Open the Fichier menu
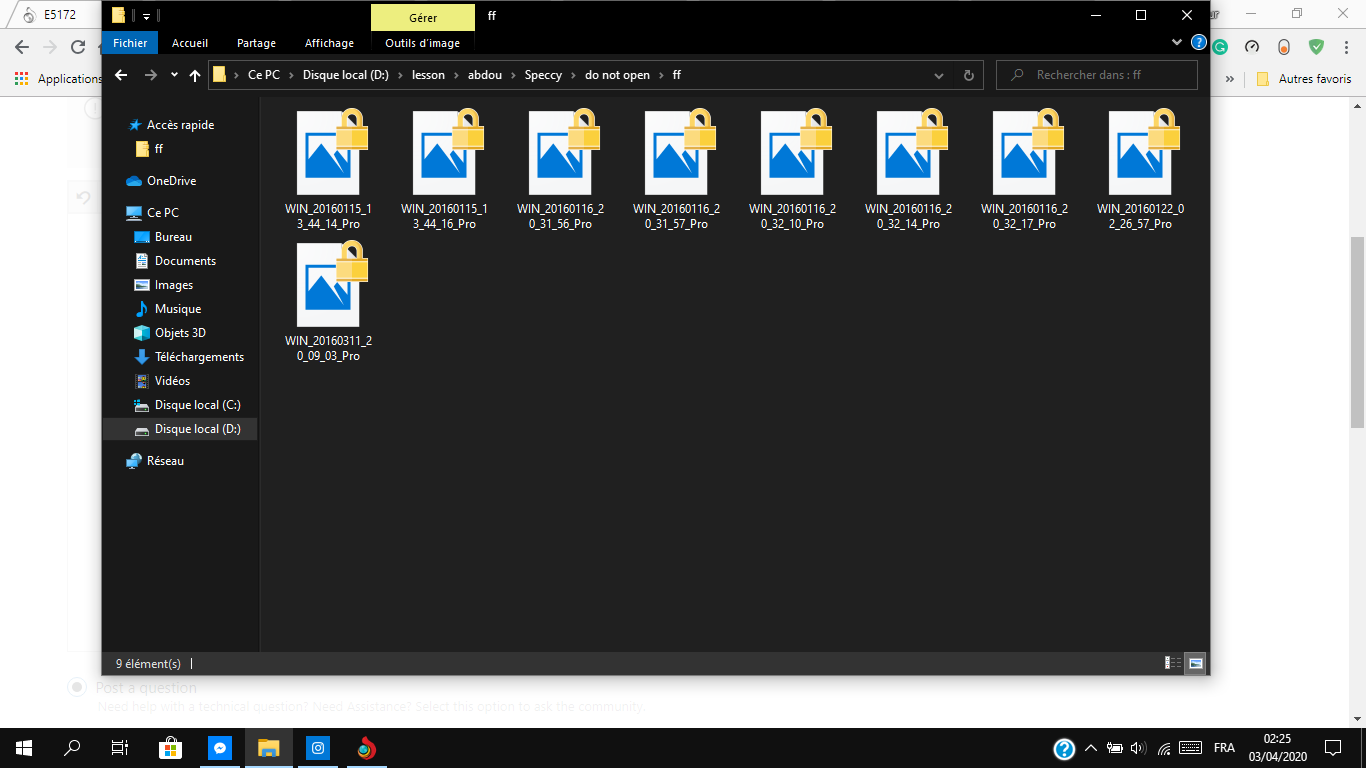Viewport: 1366px width, 768px height. [130, 43]
